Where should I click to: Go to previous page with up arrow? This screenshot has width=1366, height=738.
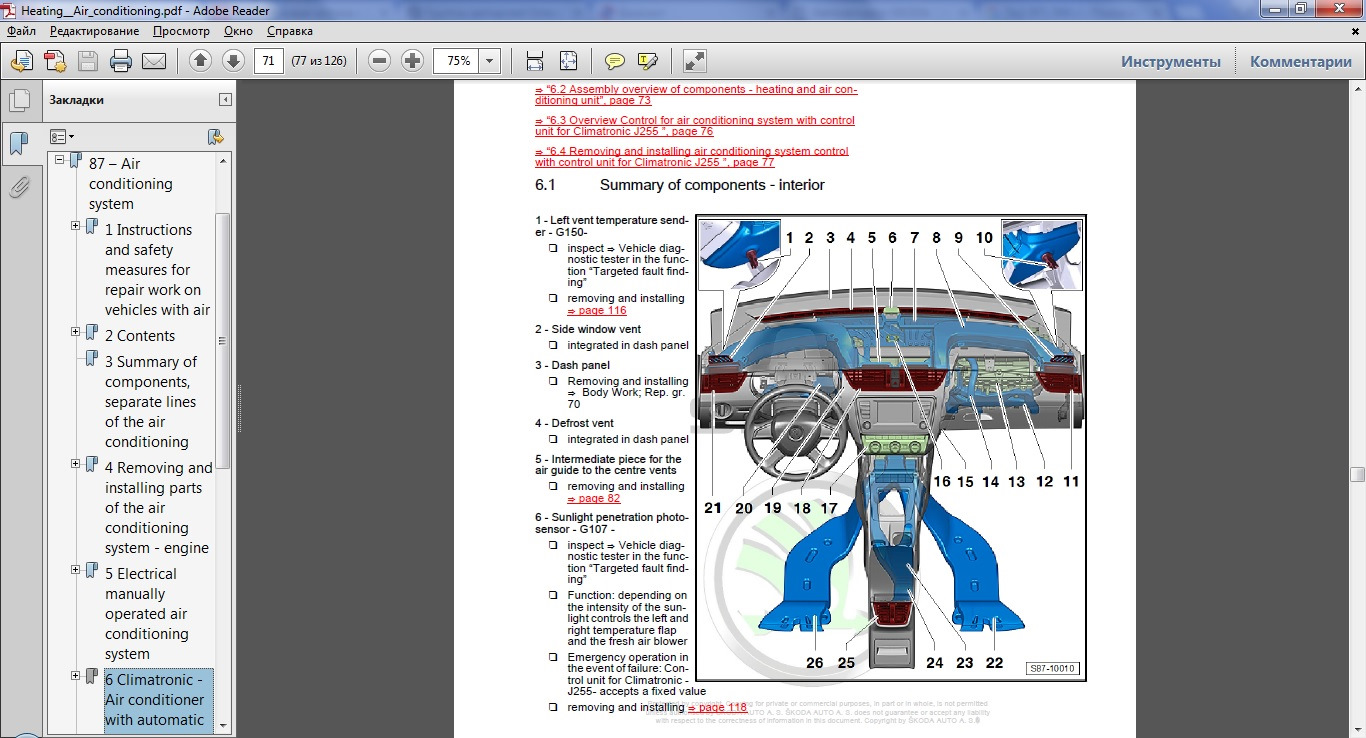pos(200,61)
